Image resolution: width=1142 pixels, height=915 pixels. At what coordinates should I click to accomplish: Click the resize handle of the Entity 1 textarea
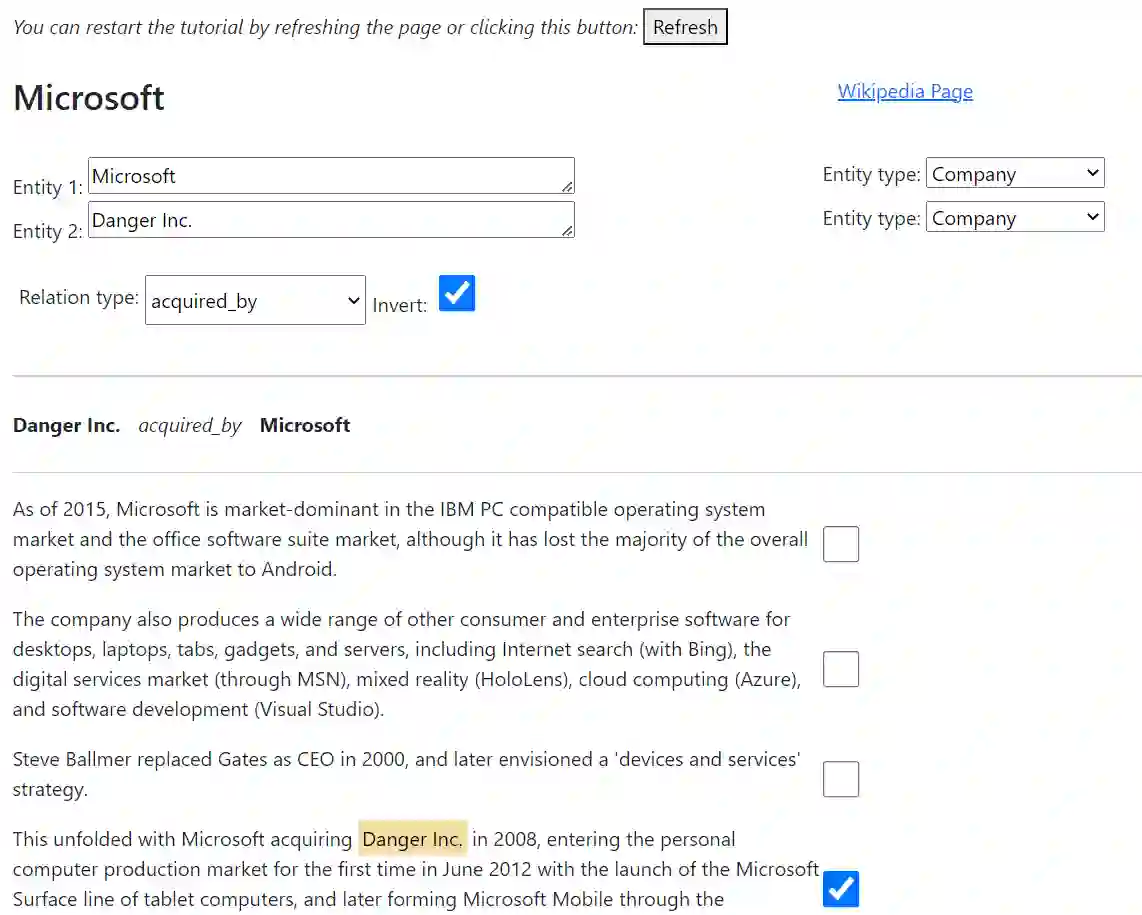[567, 186]
